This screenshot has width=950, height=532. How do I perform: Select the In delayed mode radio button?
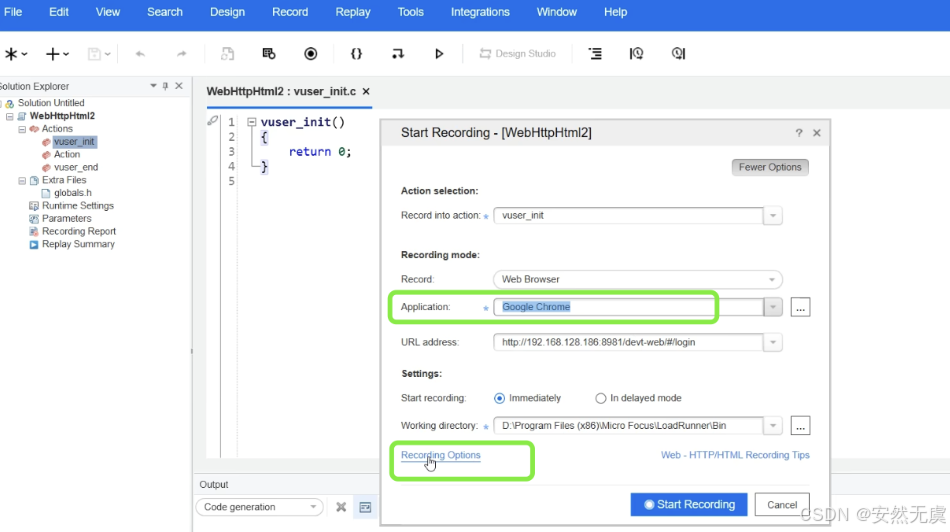coord(600,398)
